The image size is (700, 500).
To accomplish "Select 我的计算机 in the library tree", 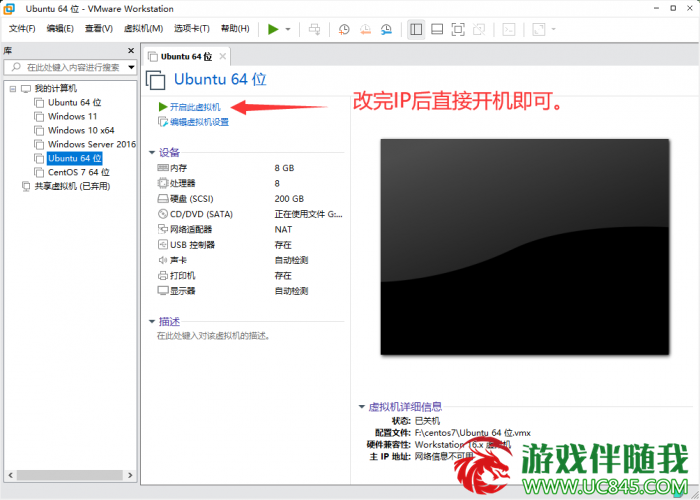I will click(56, 88).
